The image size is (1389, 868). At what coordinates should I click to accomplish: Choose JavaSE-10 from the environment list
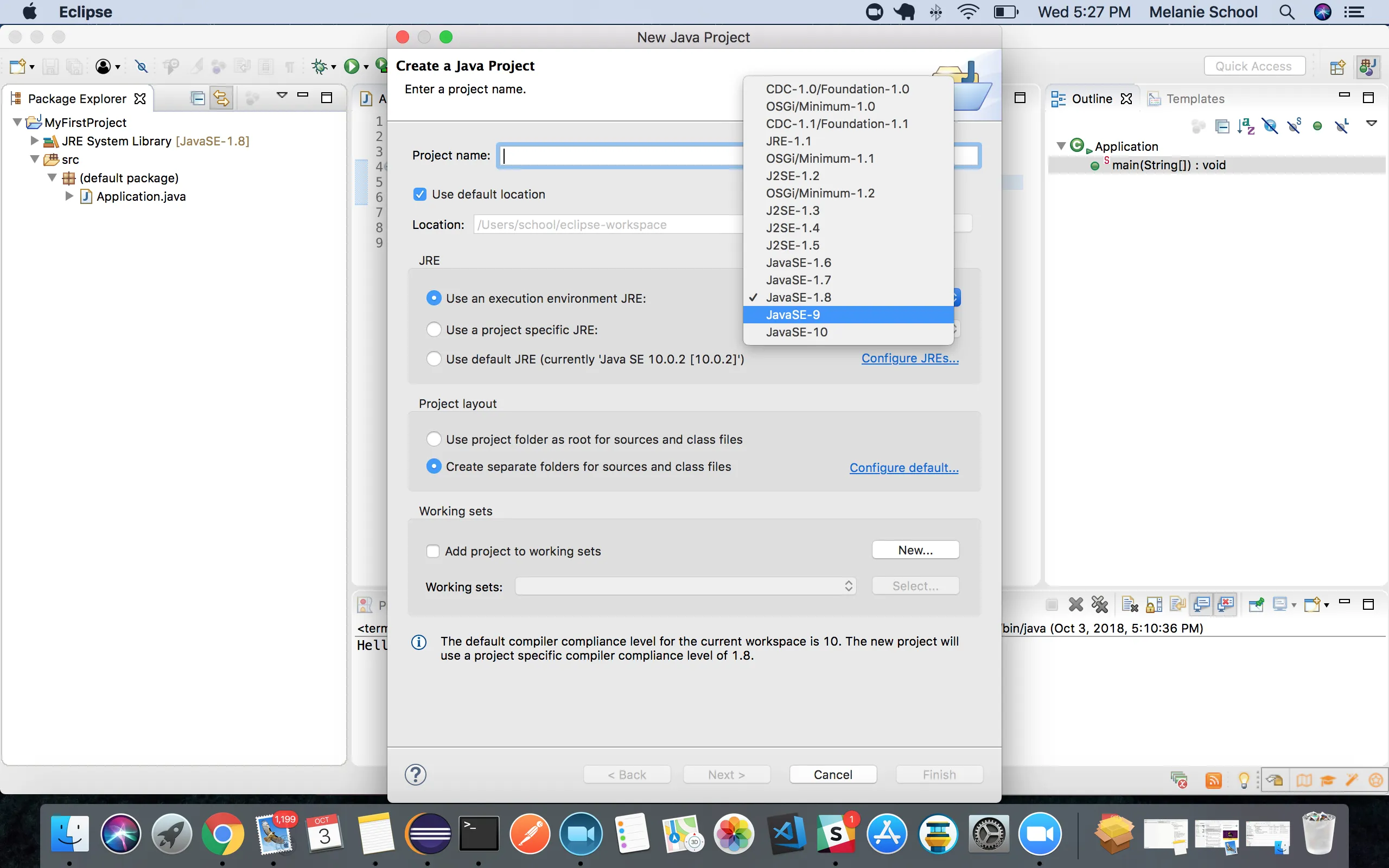coord(797,333)
